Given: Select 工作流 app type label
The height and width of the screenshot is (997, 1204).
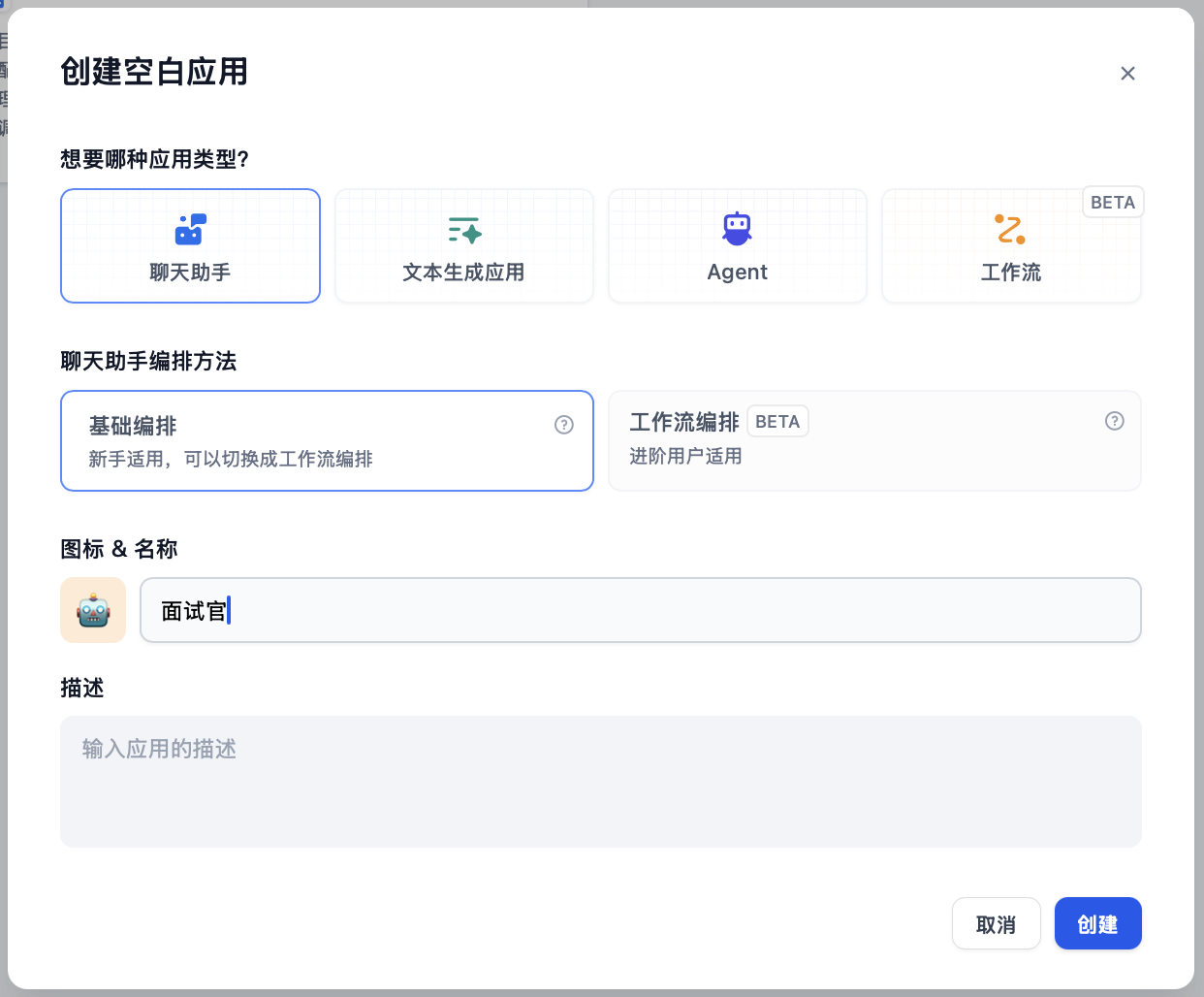Looking at the screenshot, I should click(x=1010, y=273).
